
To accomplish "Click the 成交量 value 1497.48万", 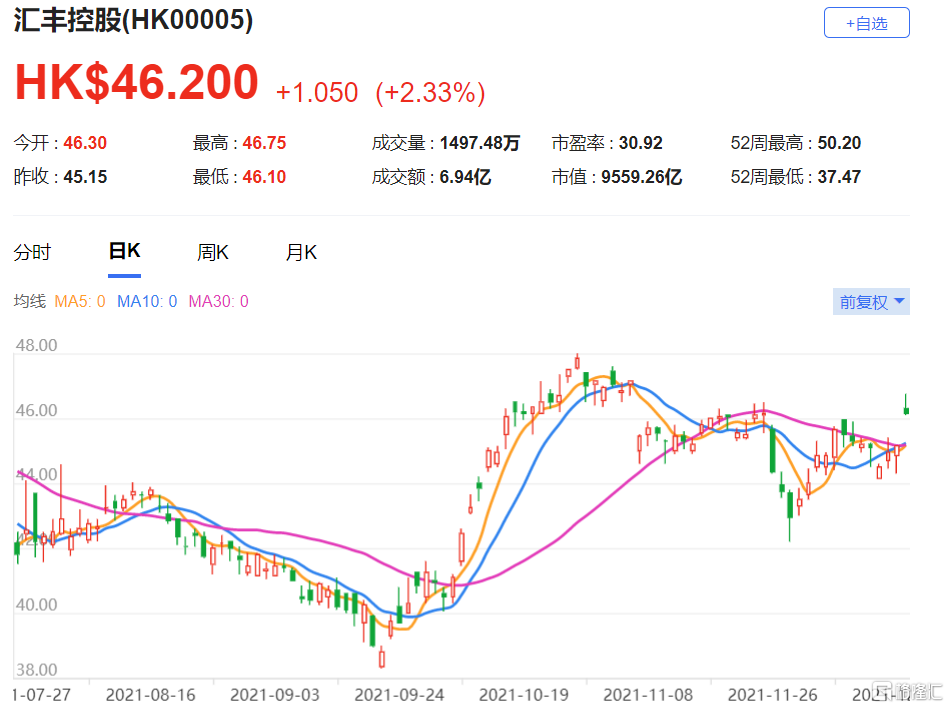I will (480, 143).
